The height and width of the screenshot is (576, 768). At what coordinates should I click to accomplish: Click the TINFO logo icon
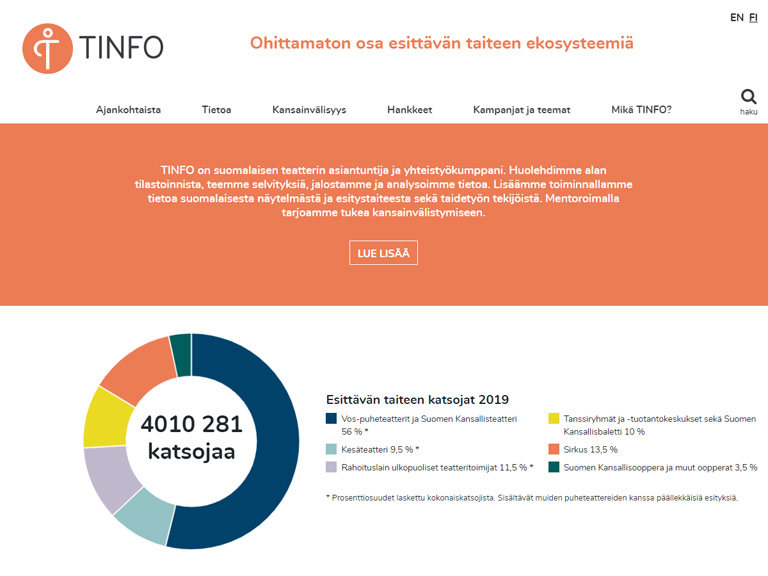48,47
